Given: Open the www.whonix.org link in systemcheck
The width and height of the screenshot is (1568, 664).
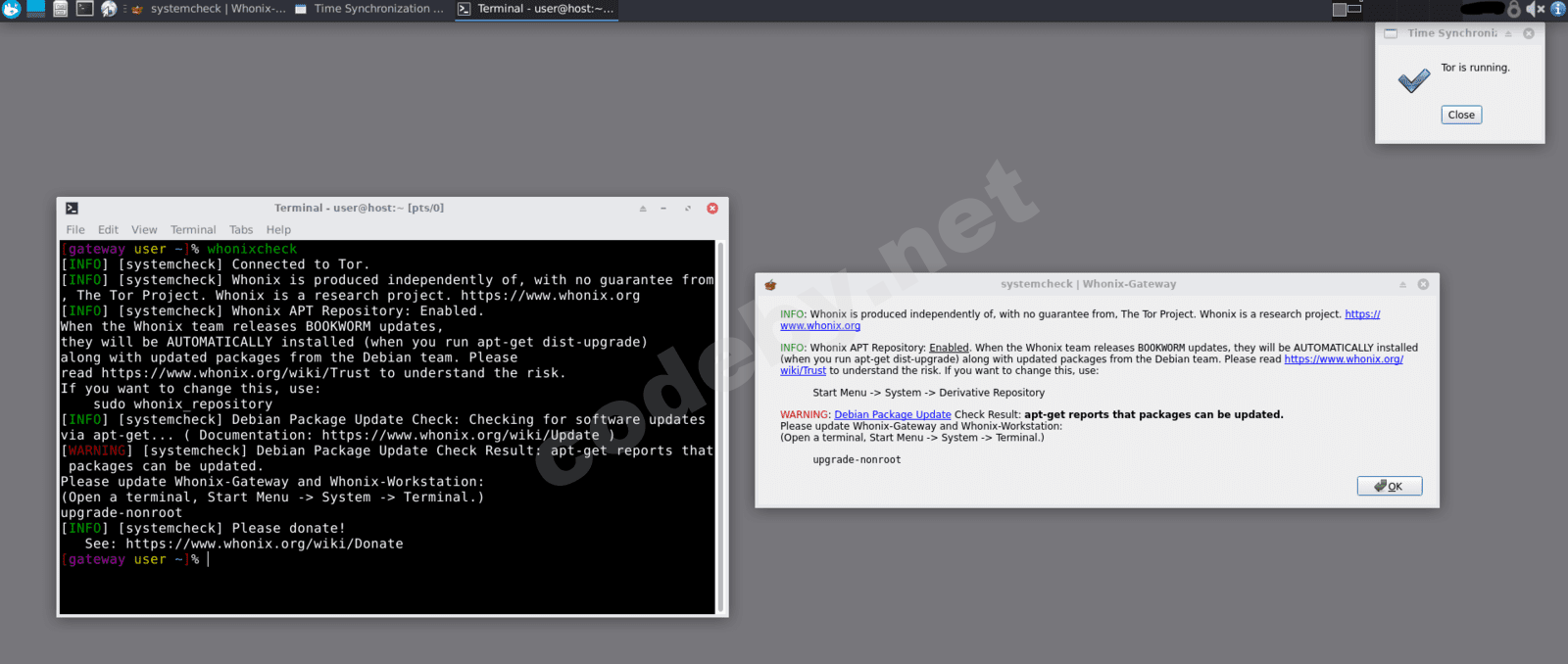Looking at the screenshot, I should point(820,326).
